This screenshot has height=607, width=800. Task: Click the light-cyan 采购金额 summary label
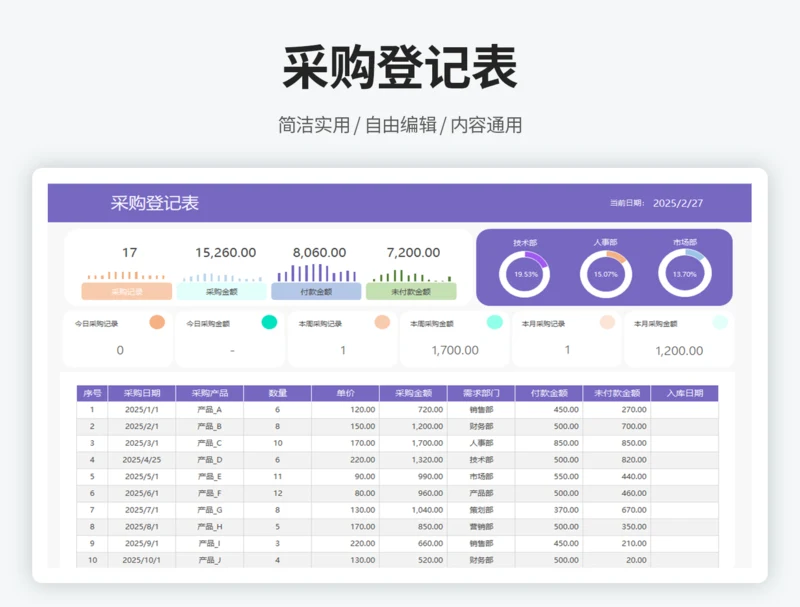(x=221, y=292)
